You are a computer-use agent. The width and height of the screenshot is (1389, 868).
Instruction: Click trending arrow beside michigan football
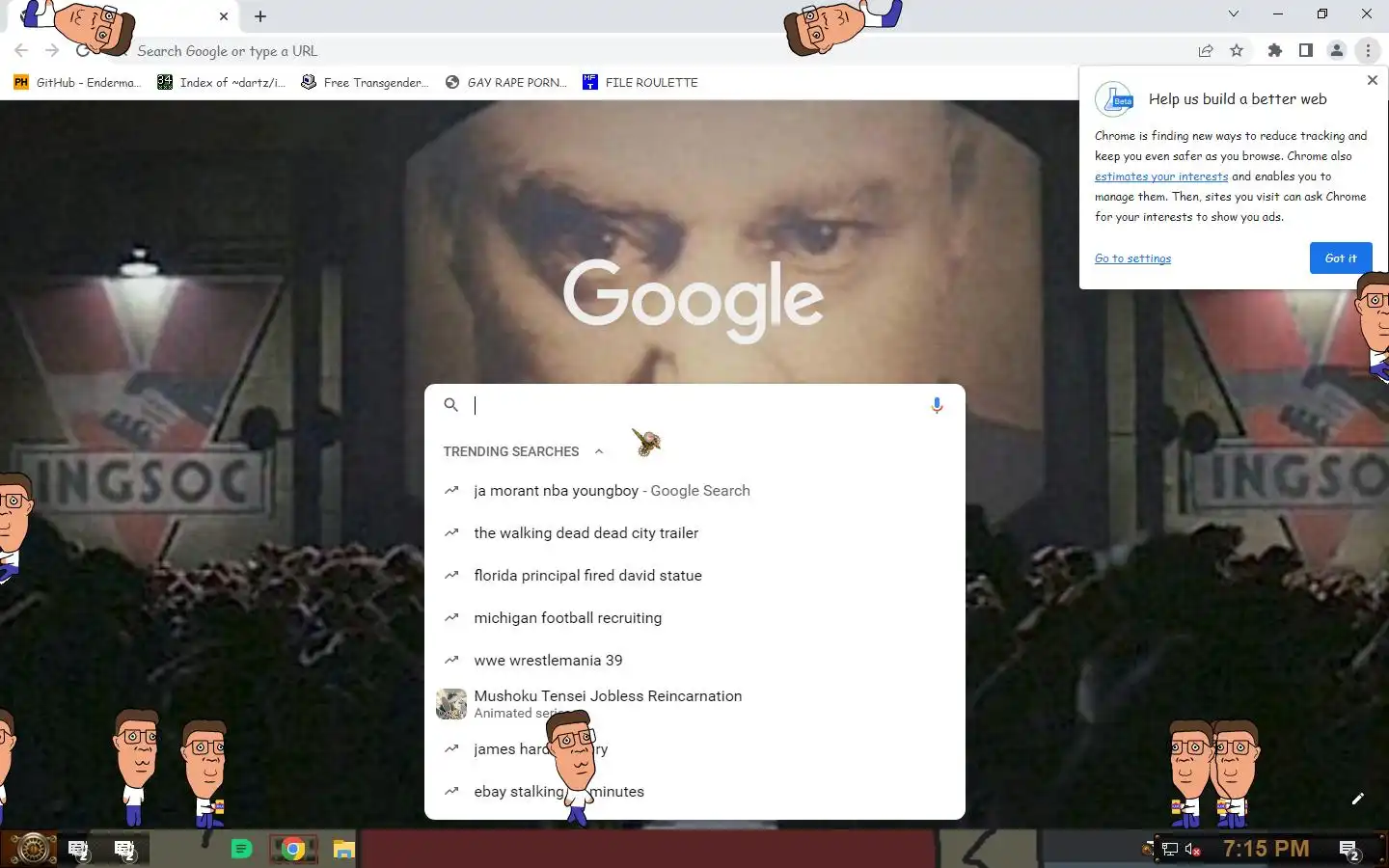click(450, 617)
